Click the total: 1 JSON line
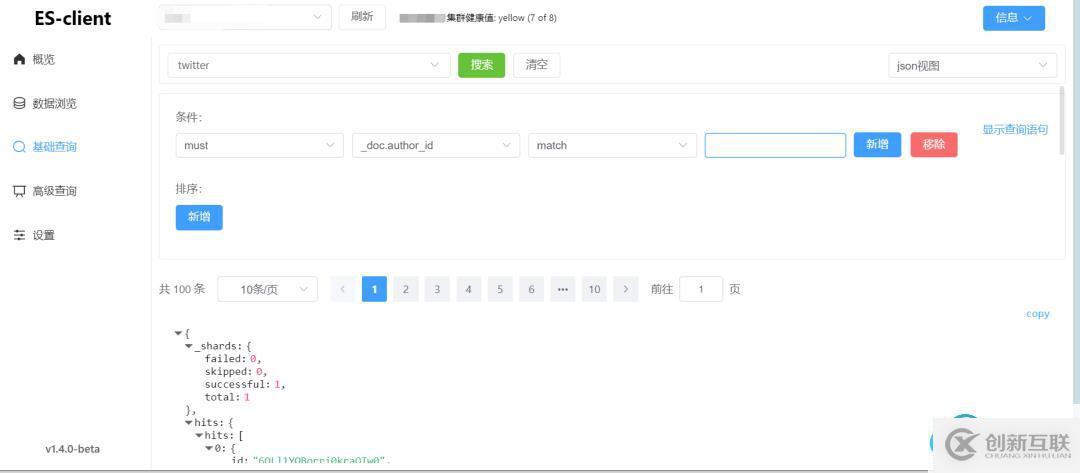The image size is (1080, 473). point(227,397)
